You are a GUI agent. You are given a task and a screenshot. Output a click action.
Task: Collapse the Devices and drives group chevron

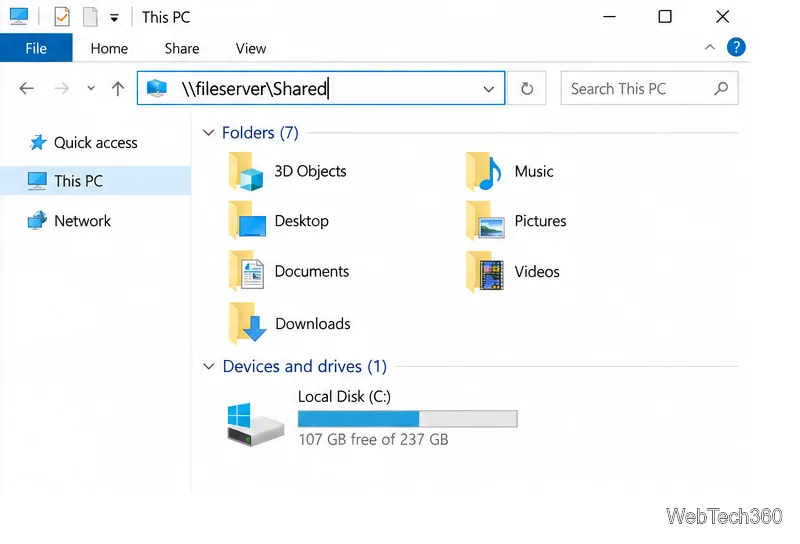208,366
